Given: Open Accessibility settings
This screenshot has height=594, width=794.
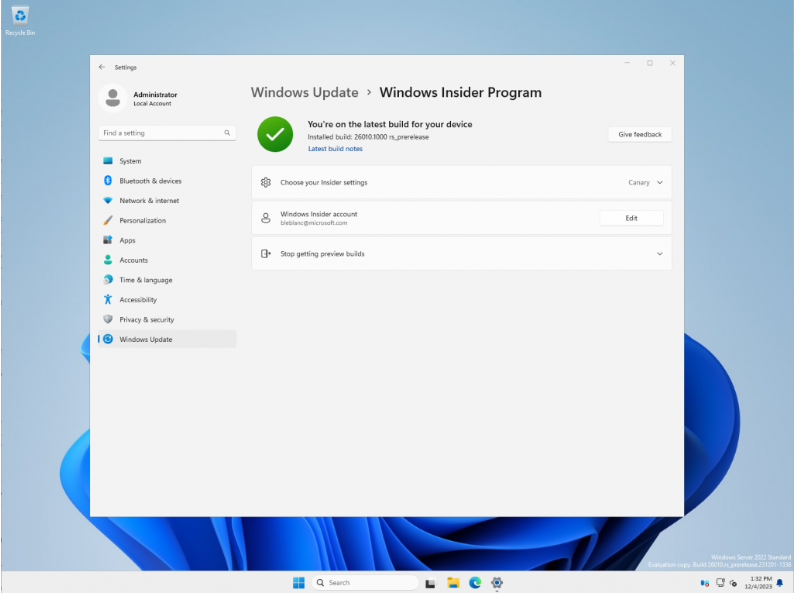Looking at the screenshot, I should (167, 299).
